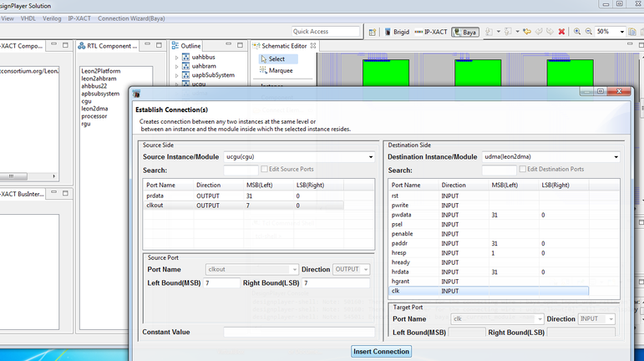Switch to the Brigid perspective
This screenshot has height=361, width=644.
click(397, 32)
